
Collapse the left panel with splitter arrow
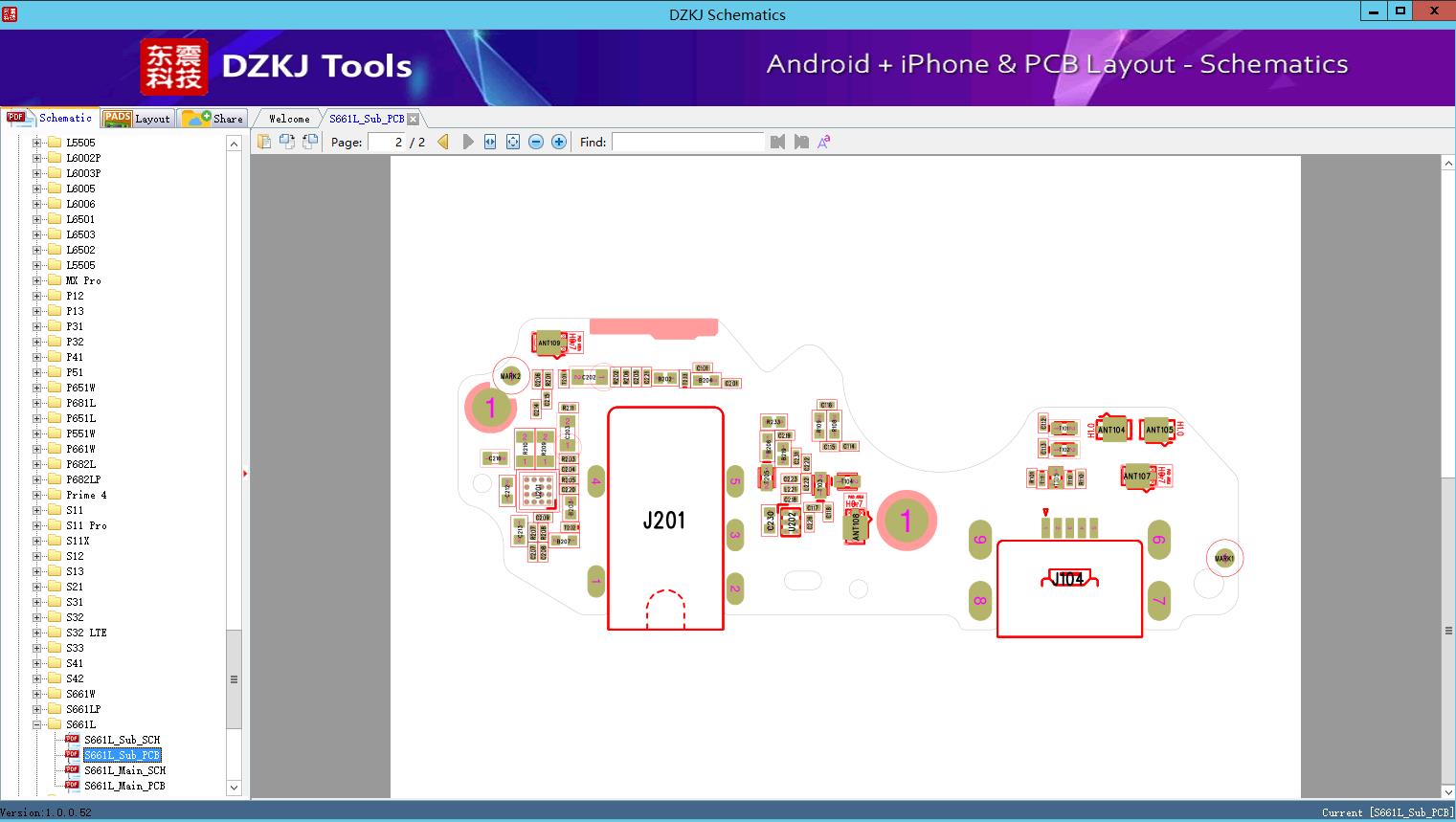coord(245,474)
